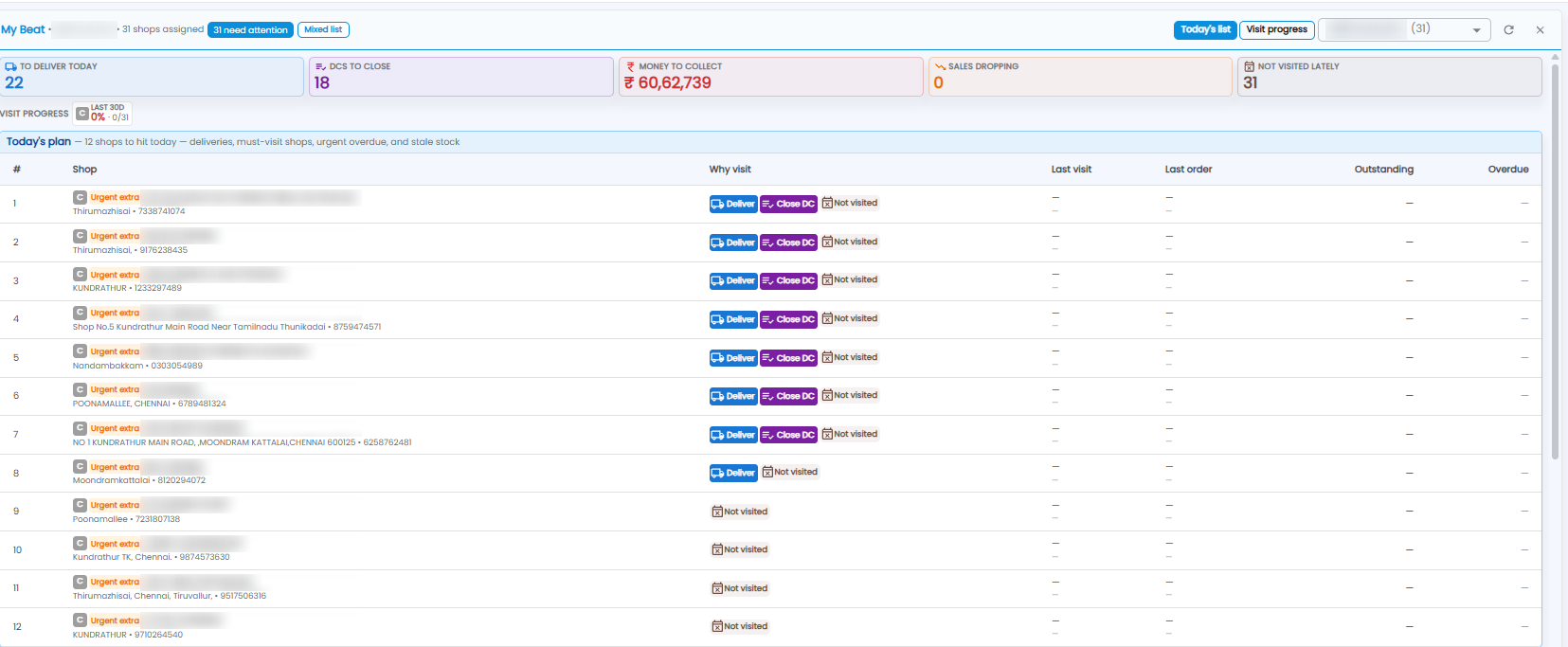Click the Outstanding column header
The image size is (1568, 647).
(1383, 170)
